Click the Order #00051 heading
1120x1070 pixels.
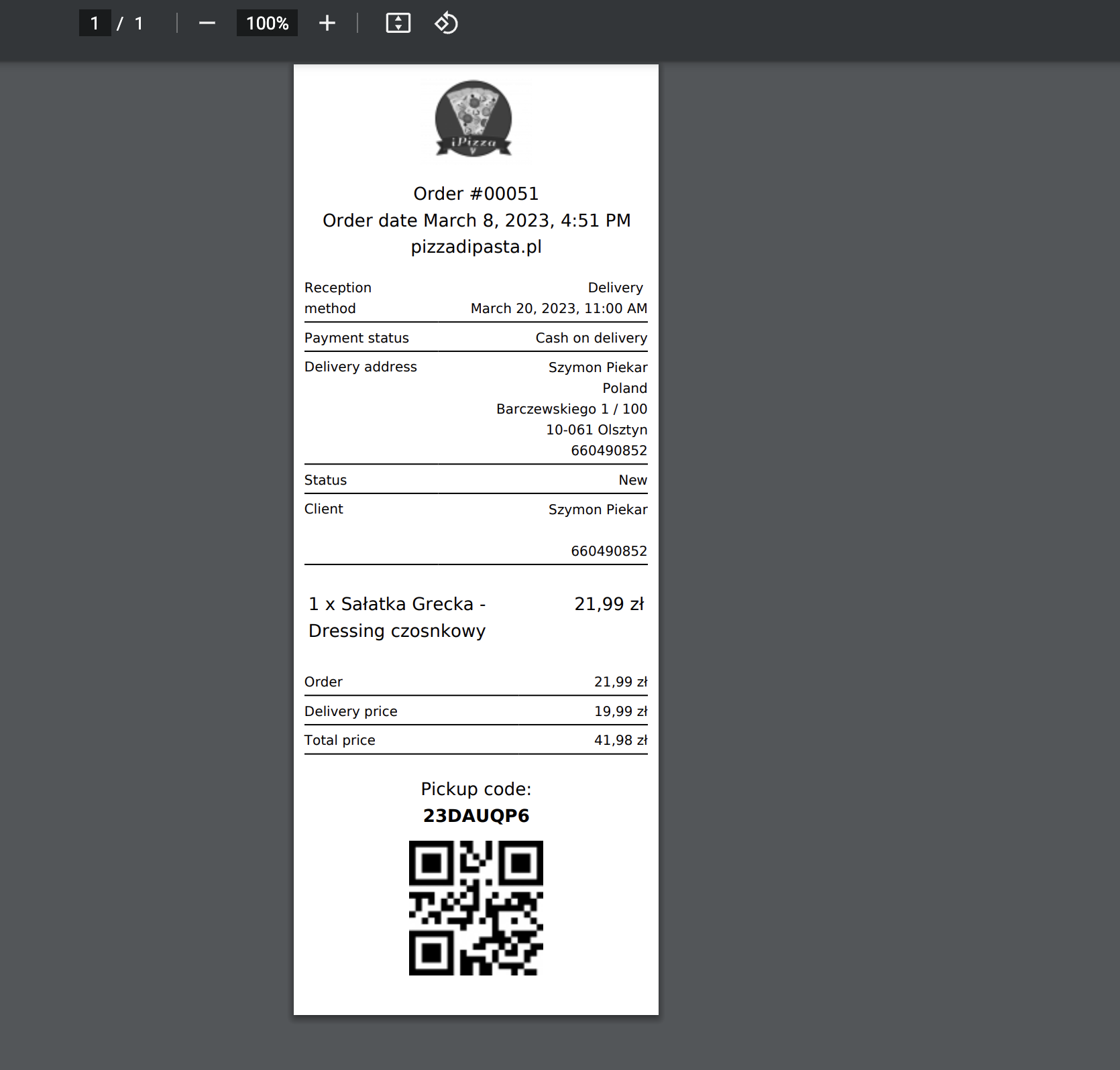[476, 194]
